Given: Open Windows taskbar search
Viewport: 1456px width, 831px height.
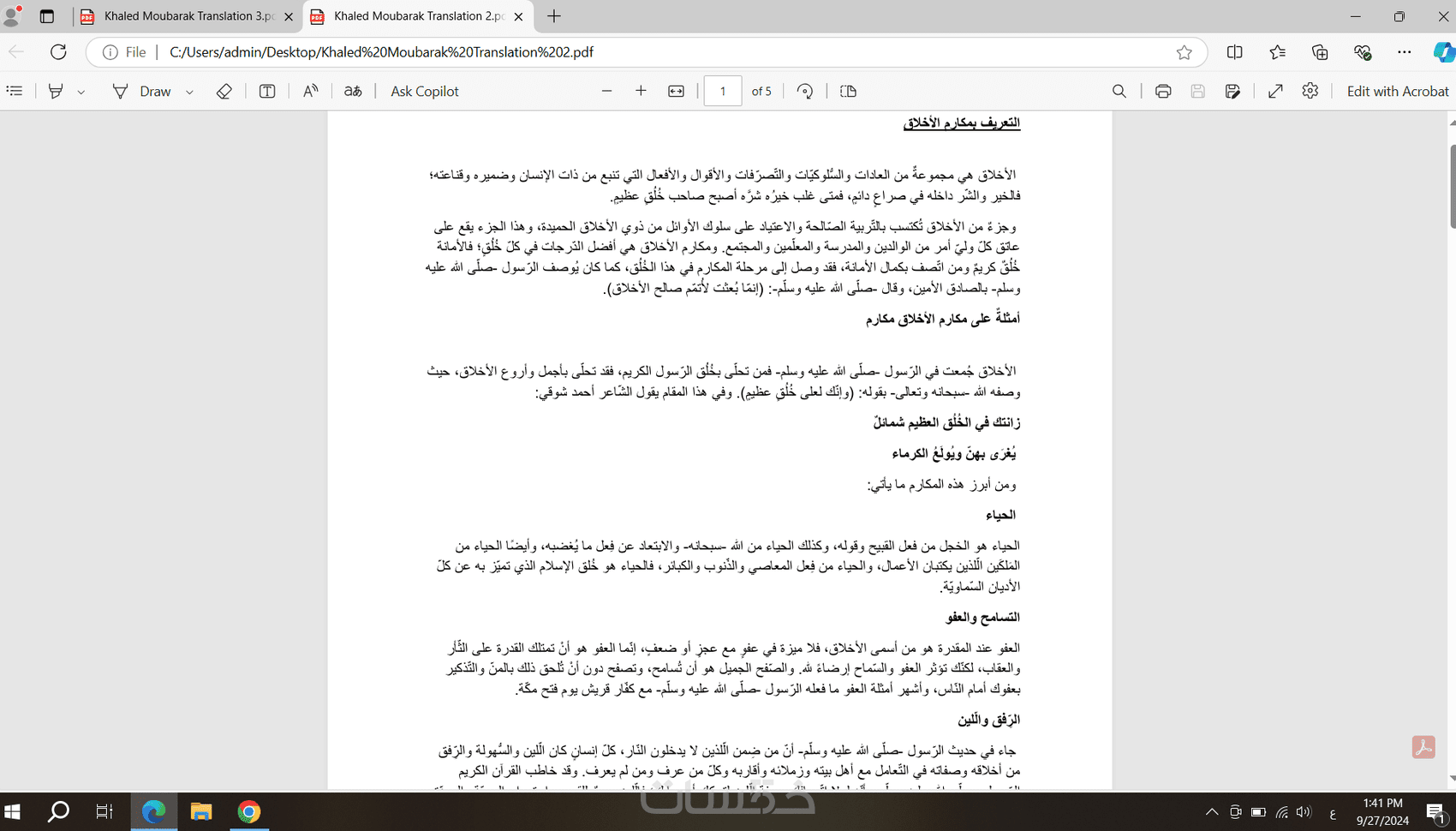Looking at the screenshot, I should click(x=58, y=811).
